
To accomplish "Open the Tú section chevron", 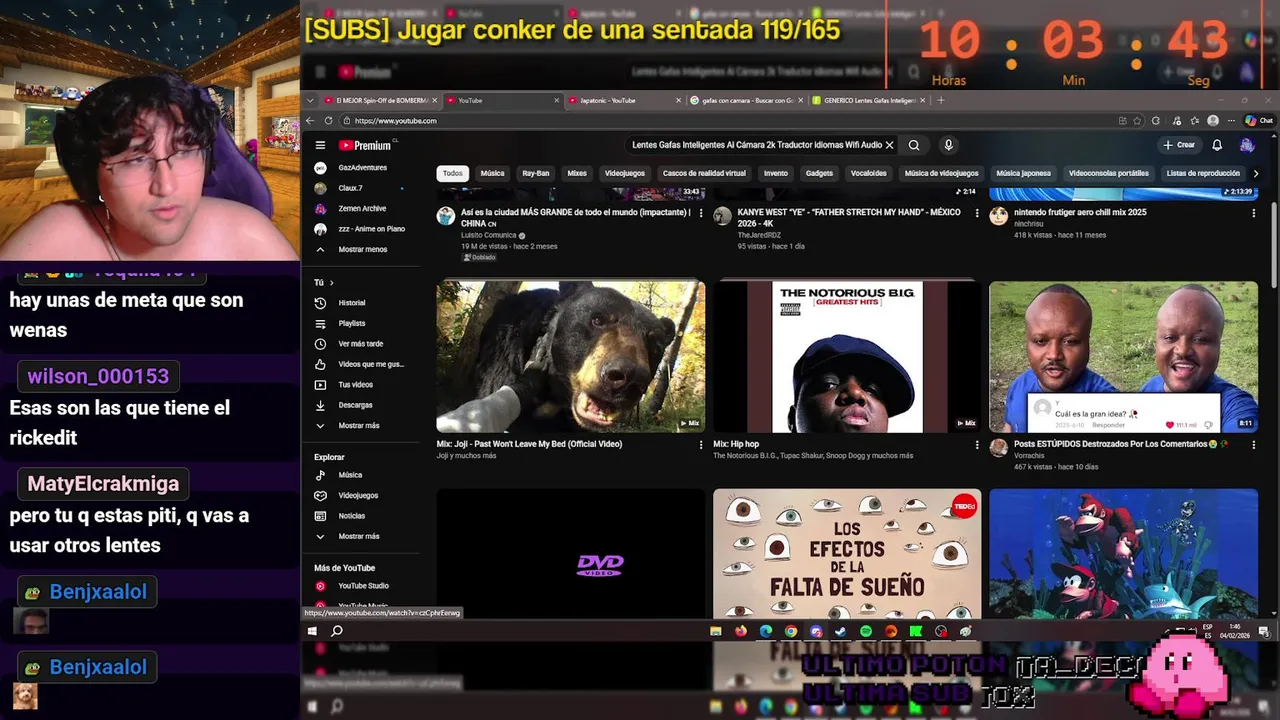I will [331, 283].
